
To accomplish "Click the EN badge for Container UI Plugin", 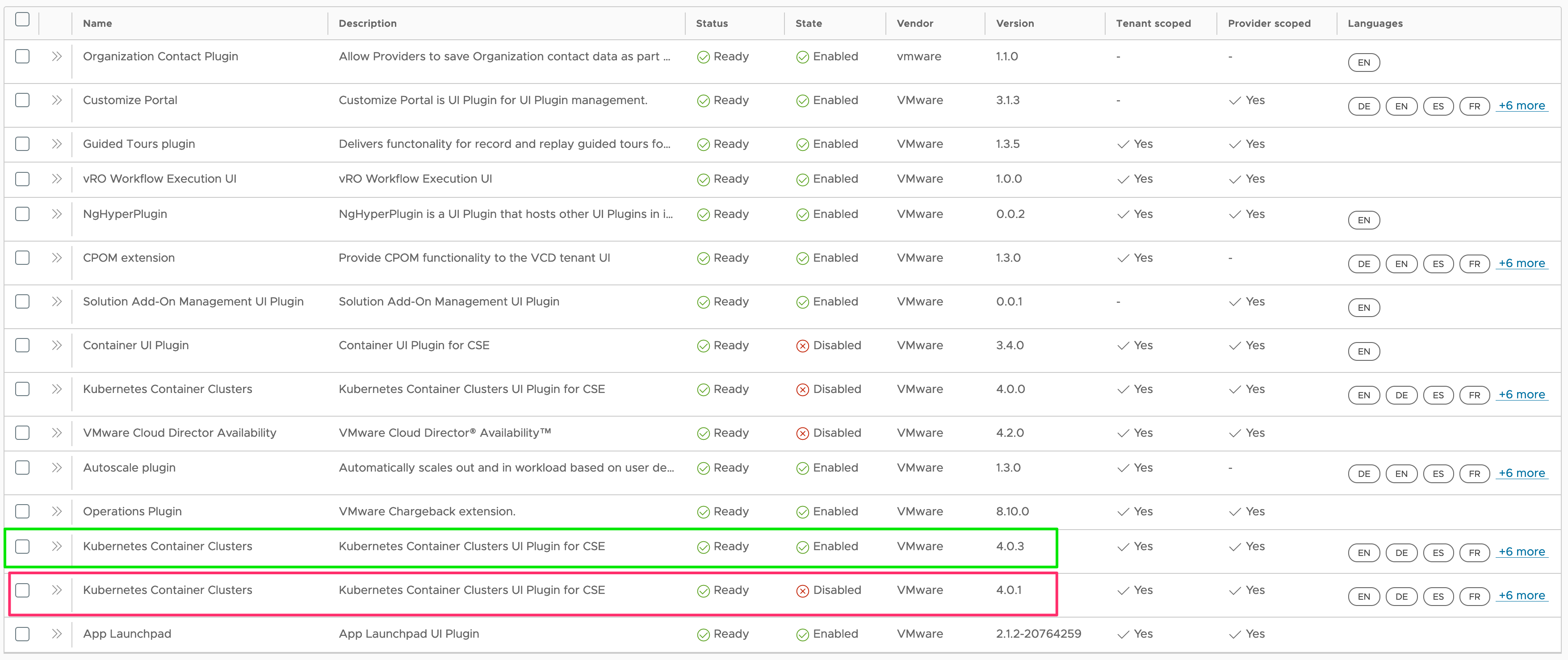I will [x=1363, y=351].
